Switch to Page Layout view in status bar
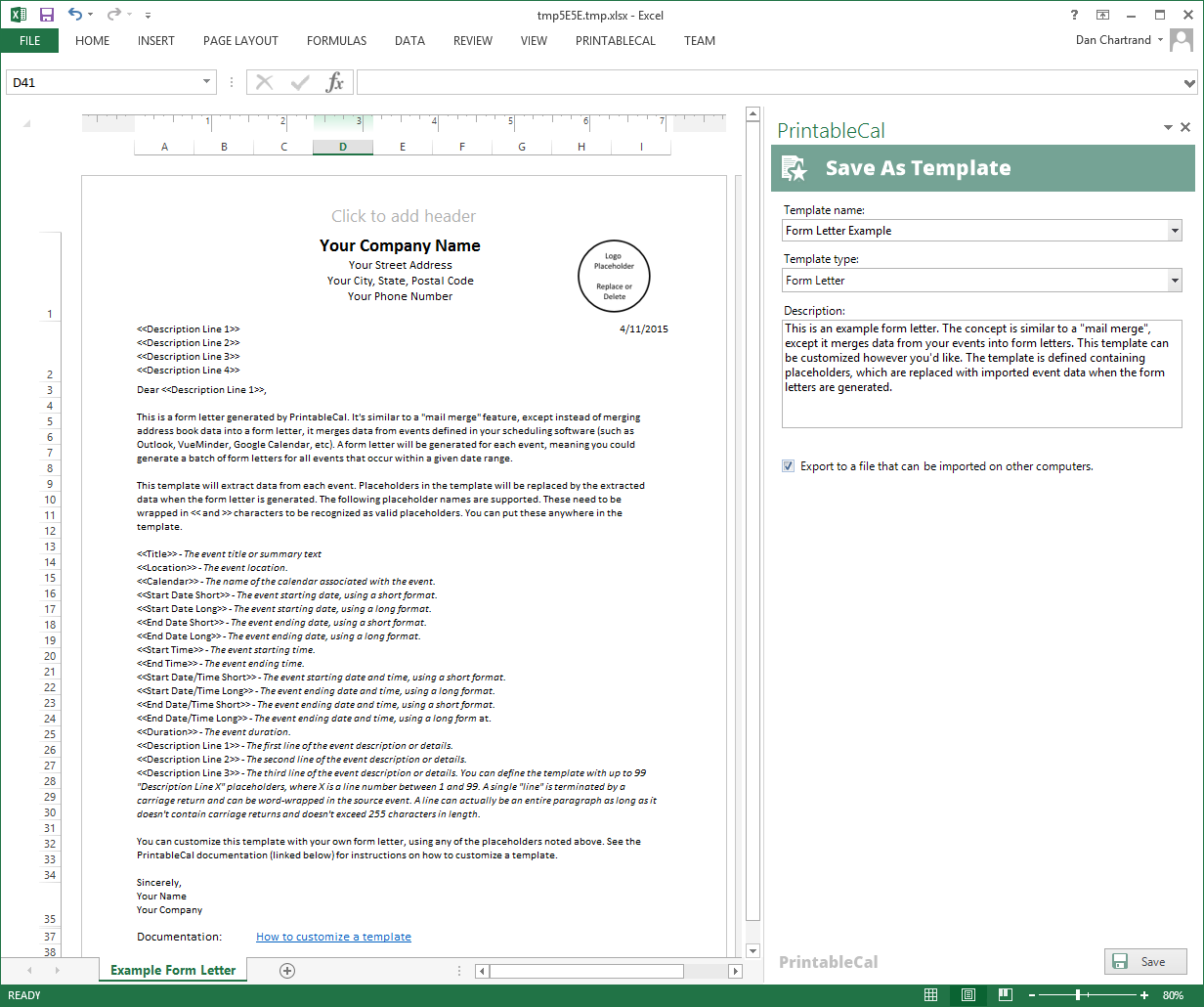 967,995
